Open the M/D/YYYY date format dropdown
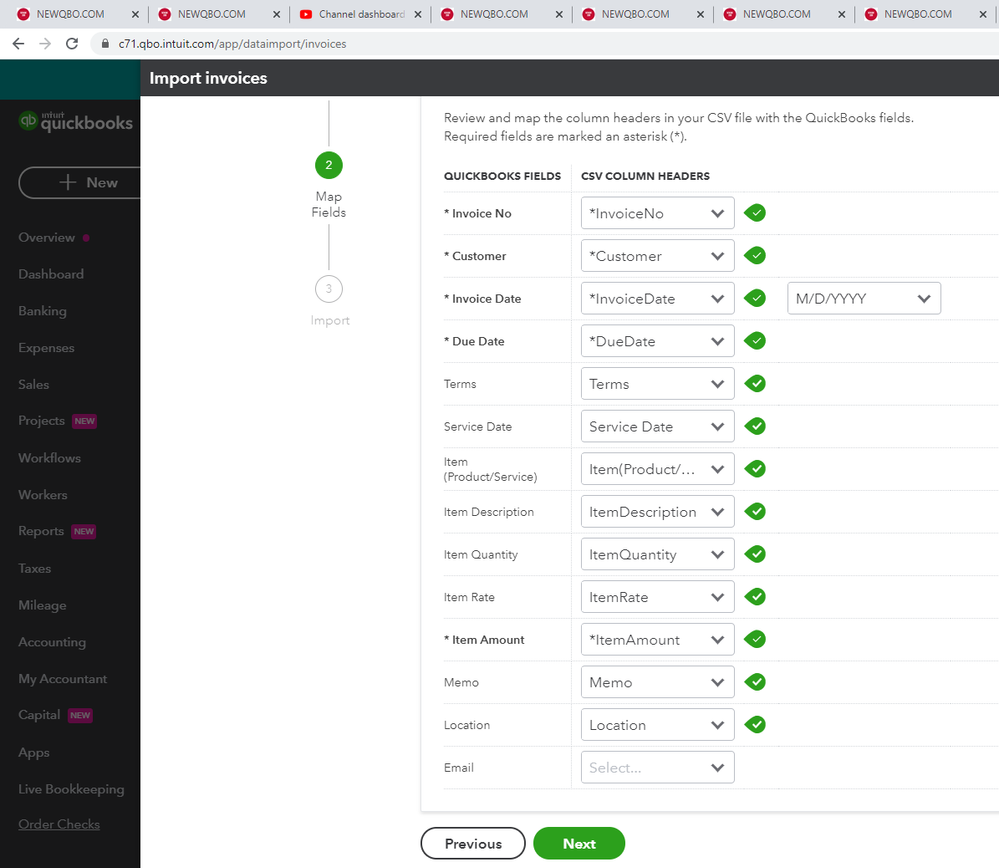999x868 pixels. 864,298
